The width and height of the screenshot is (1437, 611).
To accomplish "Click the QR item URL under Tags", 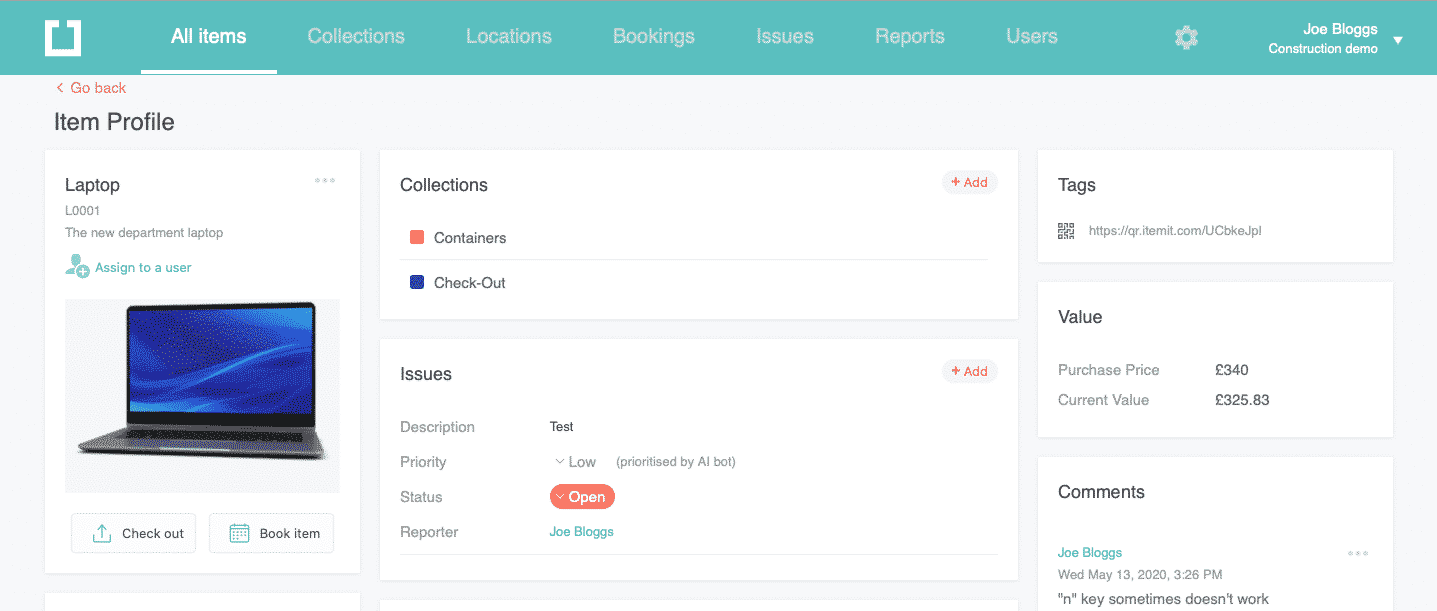I will [x=1175, y=230].
